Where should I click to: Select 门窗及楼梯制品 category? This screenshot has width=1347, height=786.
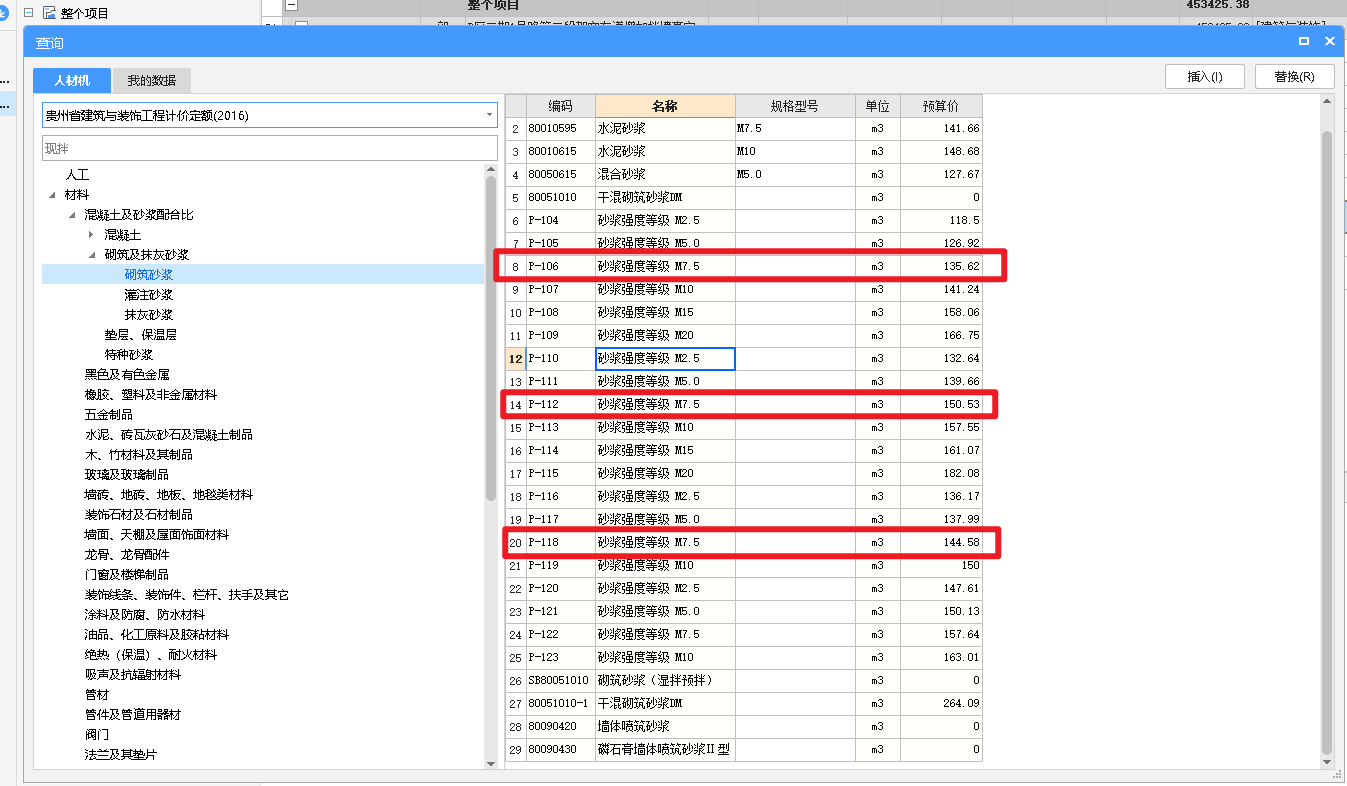tap(127, 575)
